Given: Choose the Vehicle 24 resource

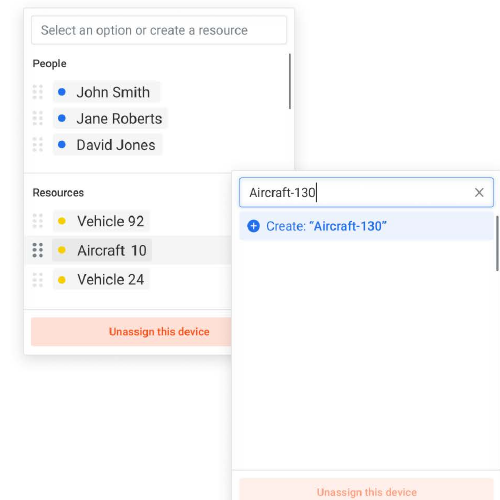Looking at the screenshot, I should coord(101,279).
